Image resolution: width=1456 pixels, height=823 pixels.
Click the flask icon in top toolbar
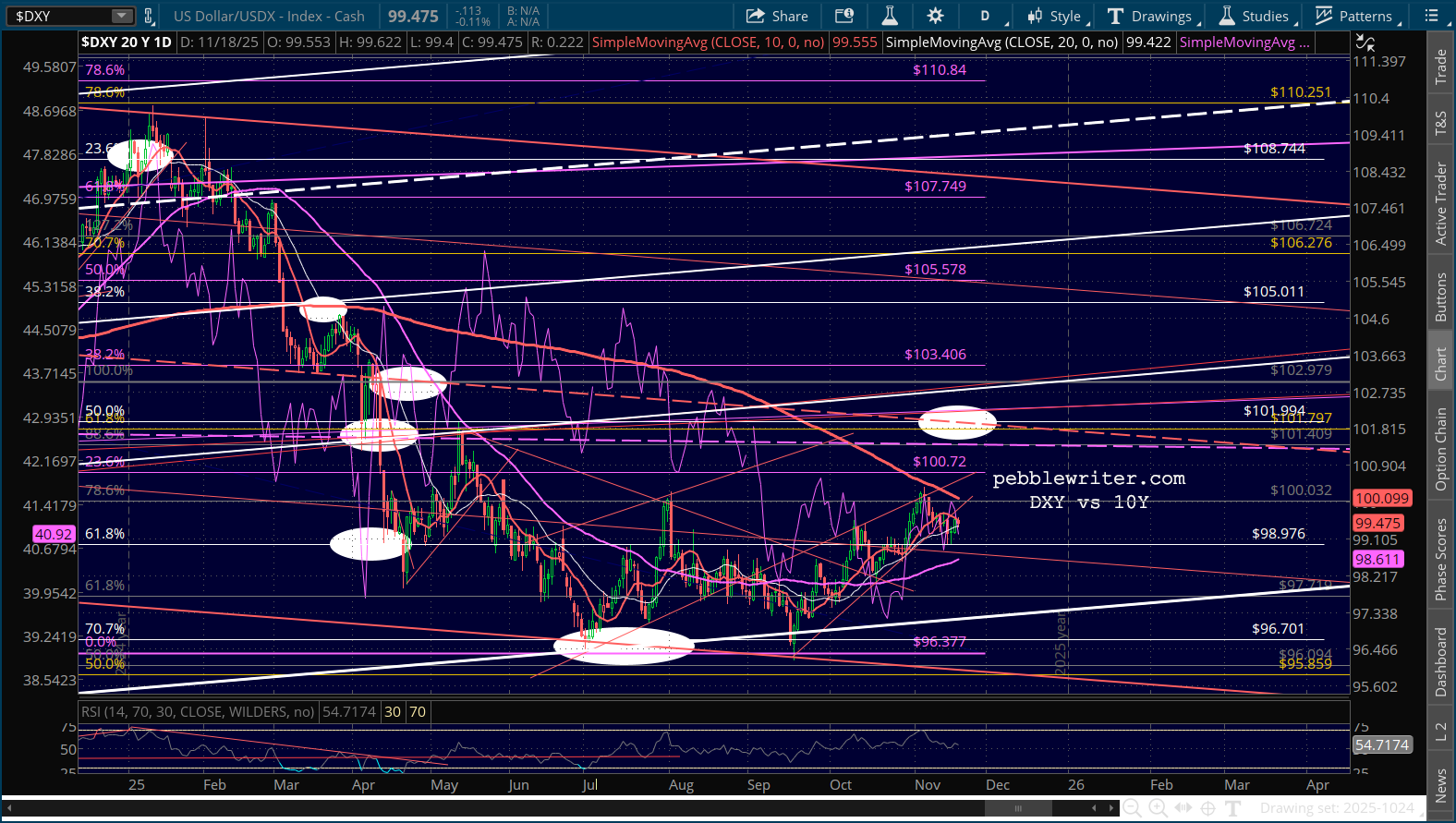point(890,16)
